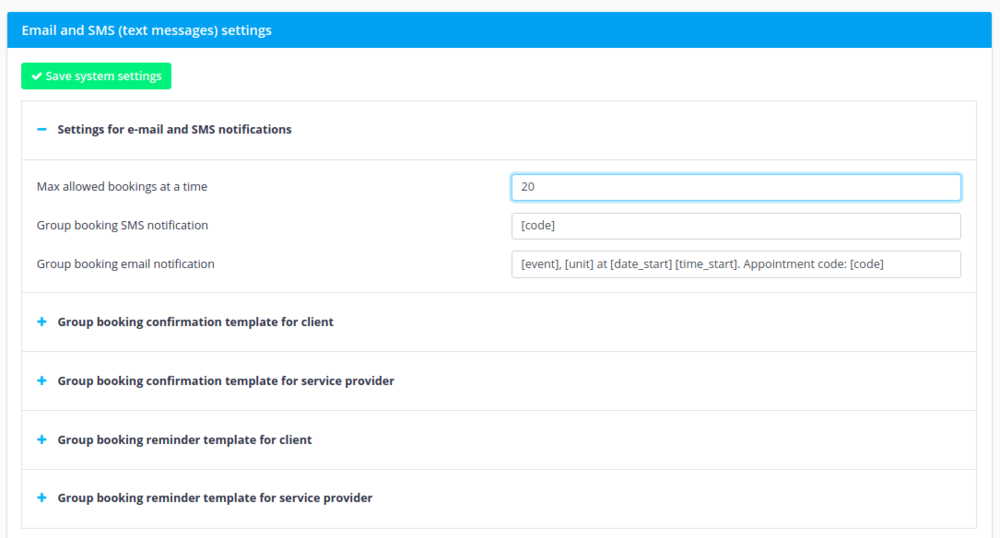Focus the Max allowed bookings field
Image resolution: width=1000 pixels, height=538 pixels.
[x=735, y=187]
